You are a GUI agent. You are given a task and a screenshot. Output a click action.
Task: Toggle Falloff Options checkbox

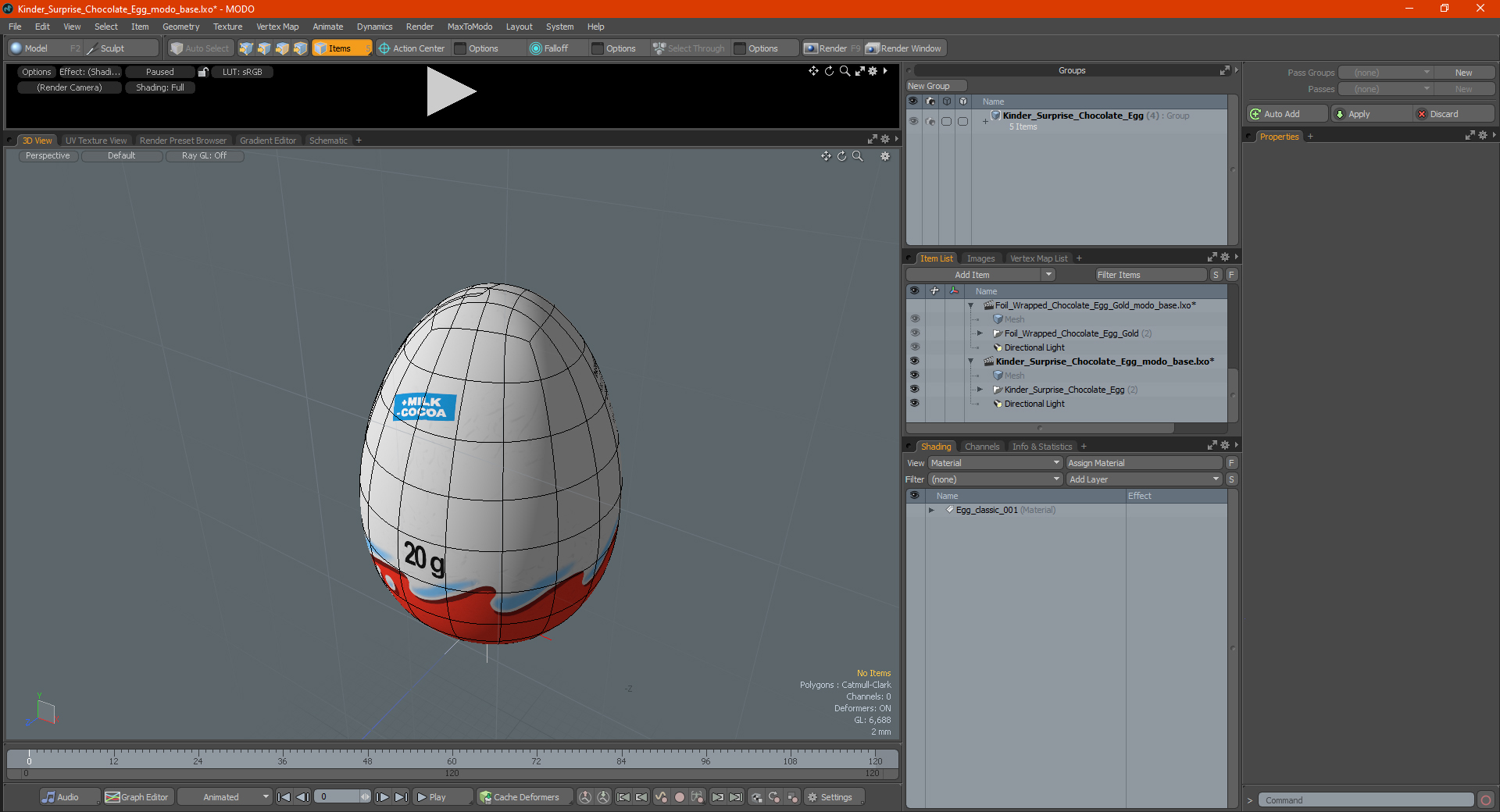[x=598, y=48]
